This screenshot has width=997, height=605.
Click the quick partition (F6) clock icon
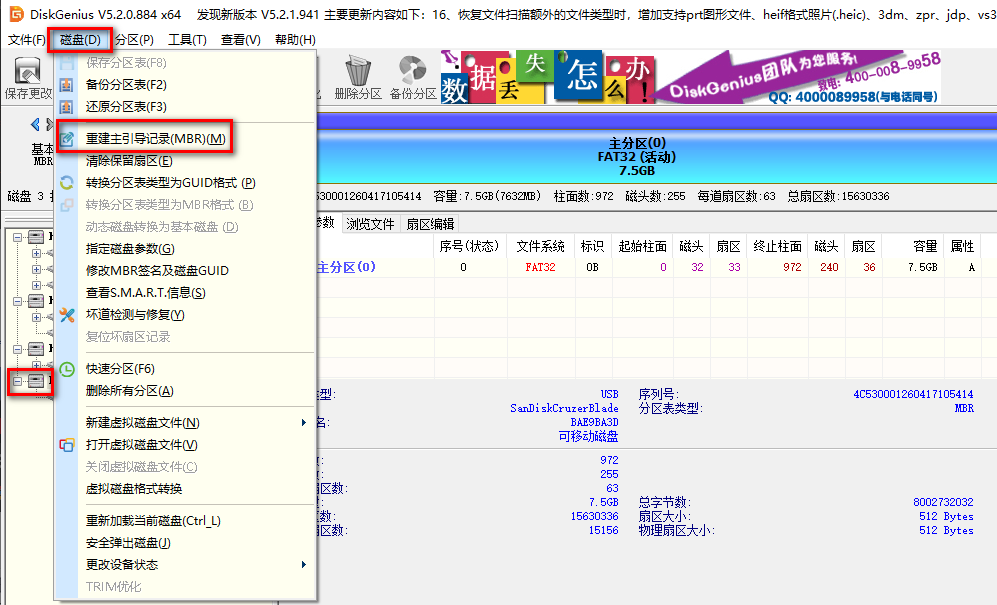coord(67,369)
